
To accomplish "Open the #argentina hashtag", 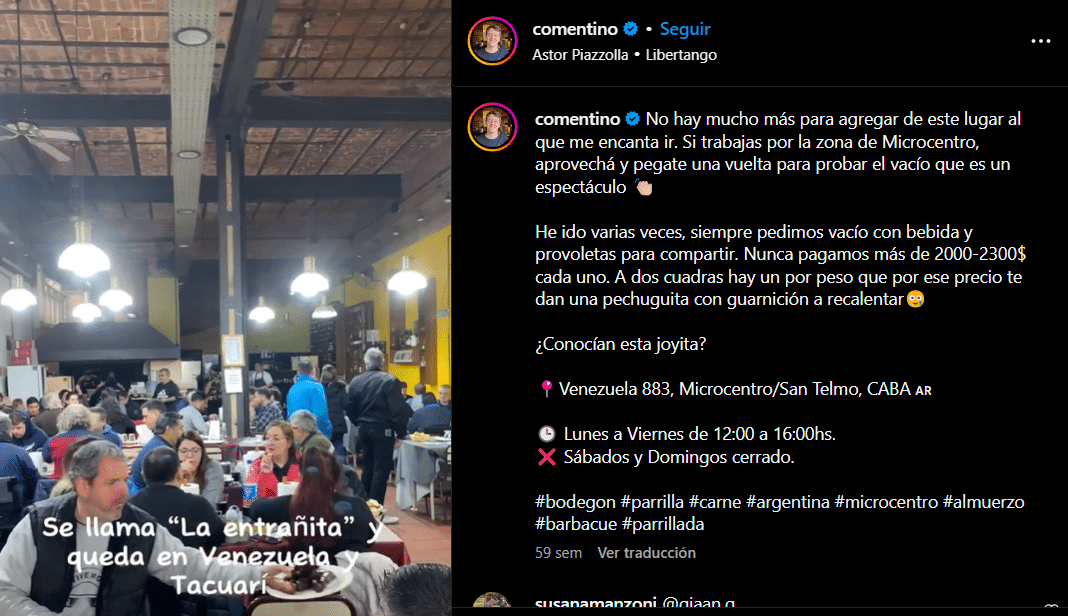I will (787, 502).
